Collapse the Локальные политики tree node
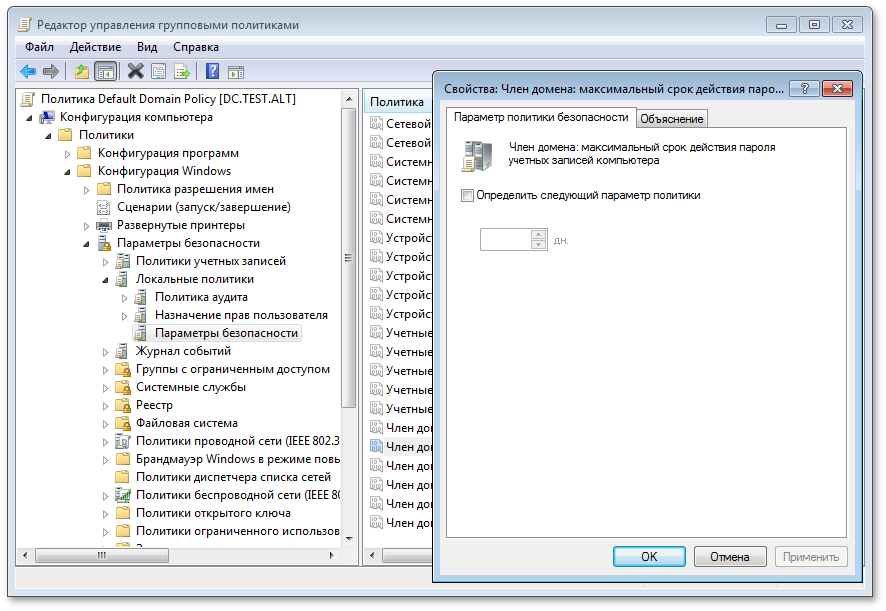The width and height of the screenshot is (886, 611). (106, 280)
